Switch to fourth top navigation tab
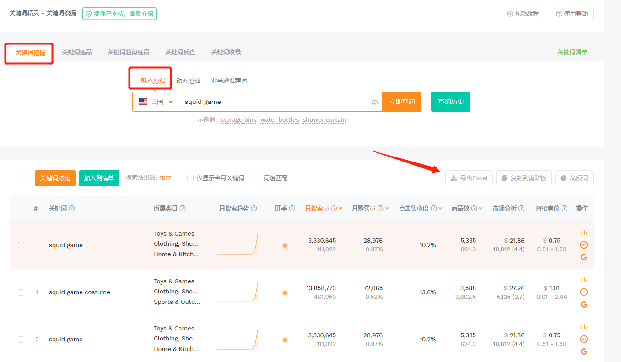 pos(180,52)
